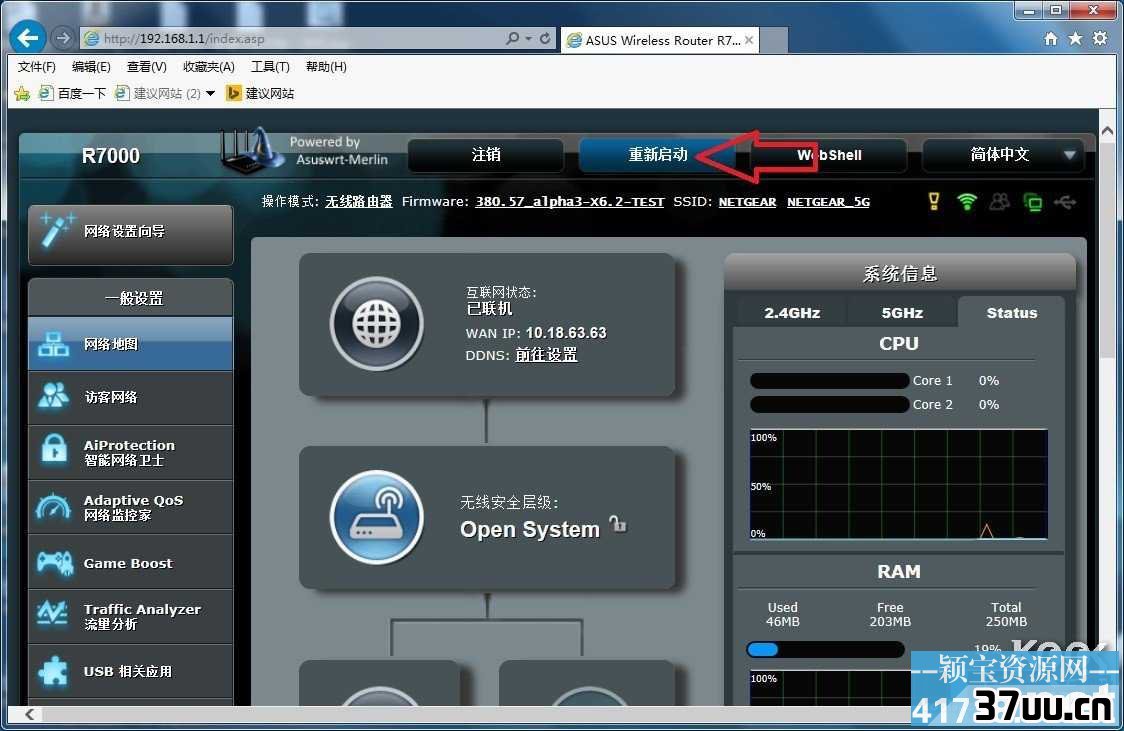Open the browser home icon
Image resolution: width=1124 pixels, height=731 pixels.
[x=1050, y=39]
